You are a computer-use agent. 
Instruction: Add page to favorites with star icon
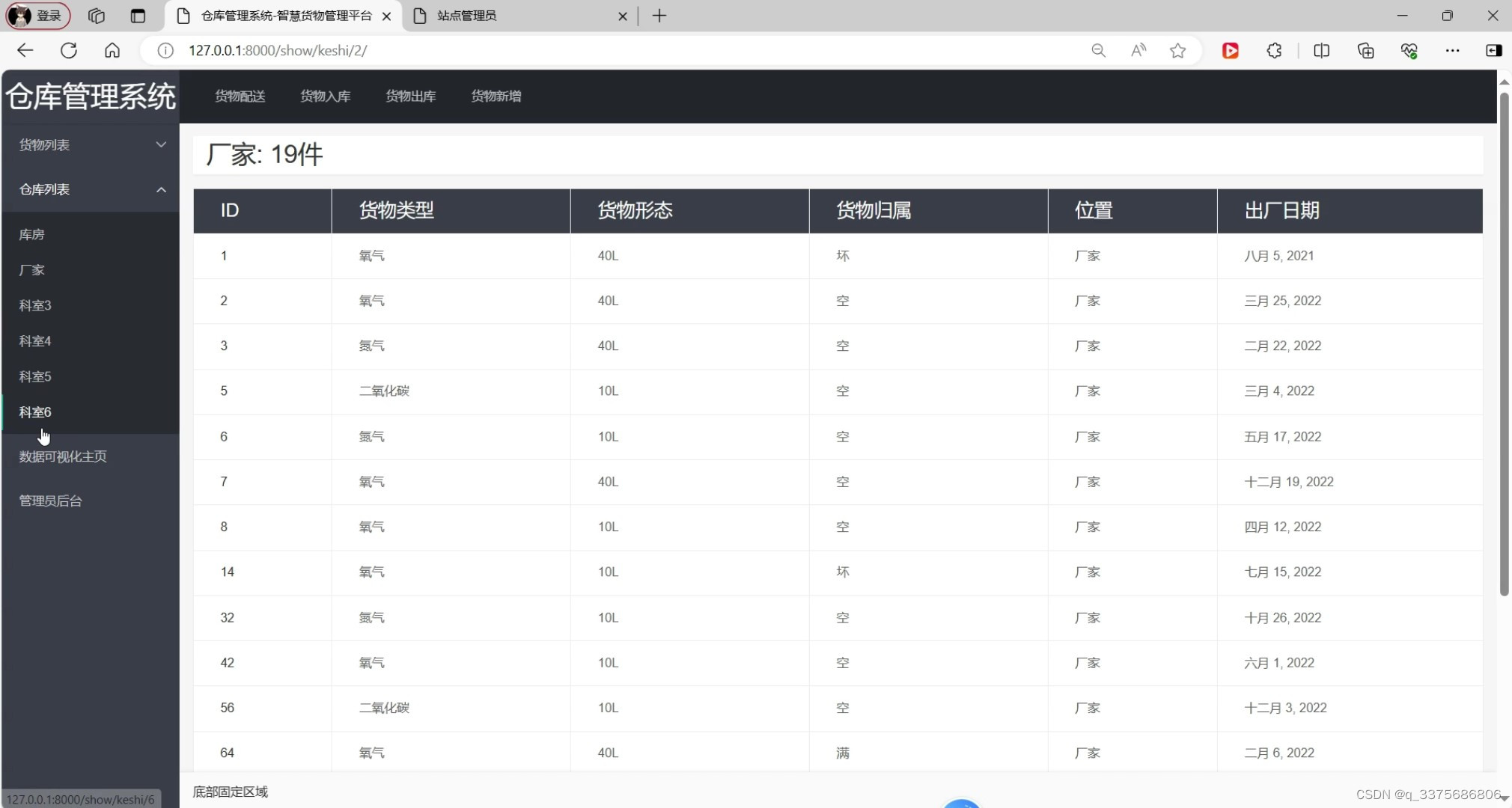tap(1177, 50)
